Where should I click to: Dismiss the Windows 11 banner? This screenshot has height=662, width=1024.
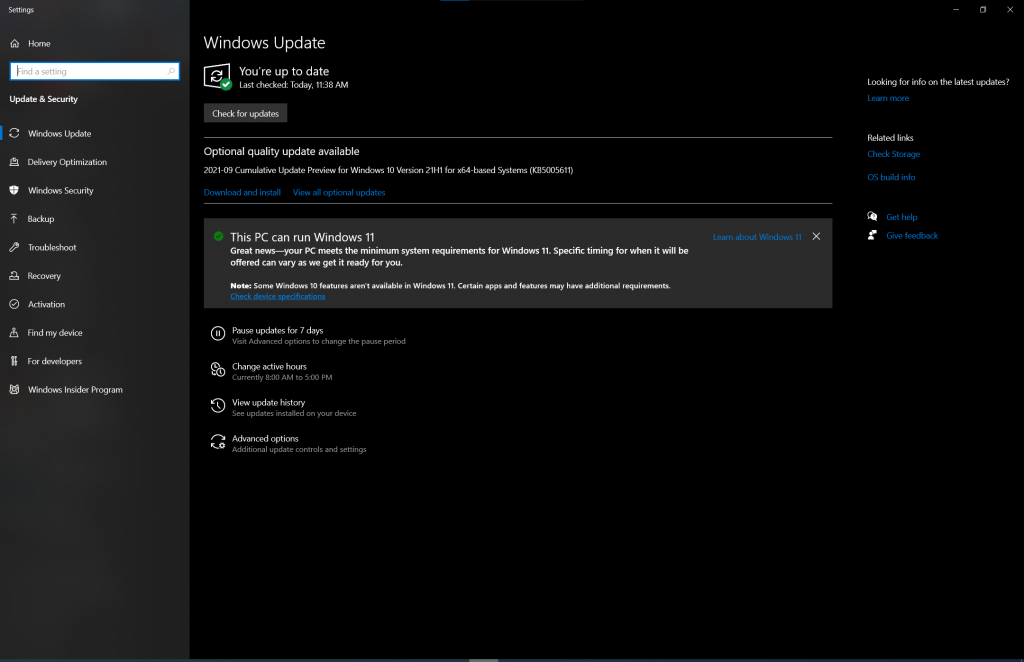(816, 237)
